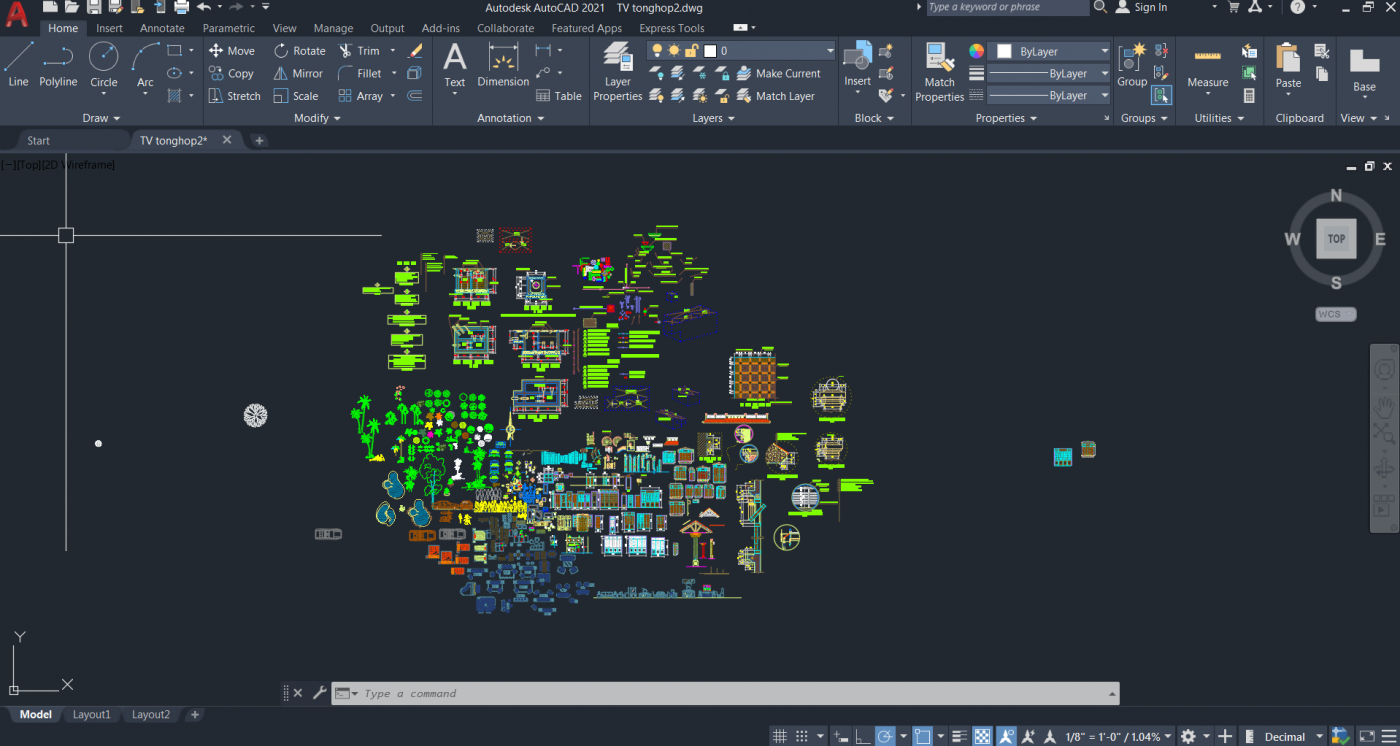This screenshot has height=746, width=1400.
Task: Click the command line input field
Action: pos(730,693)
